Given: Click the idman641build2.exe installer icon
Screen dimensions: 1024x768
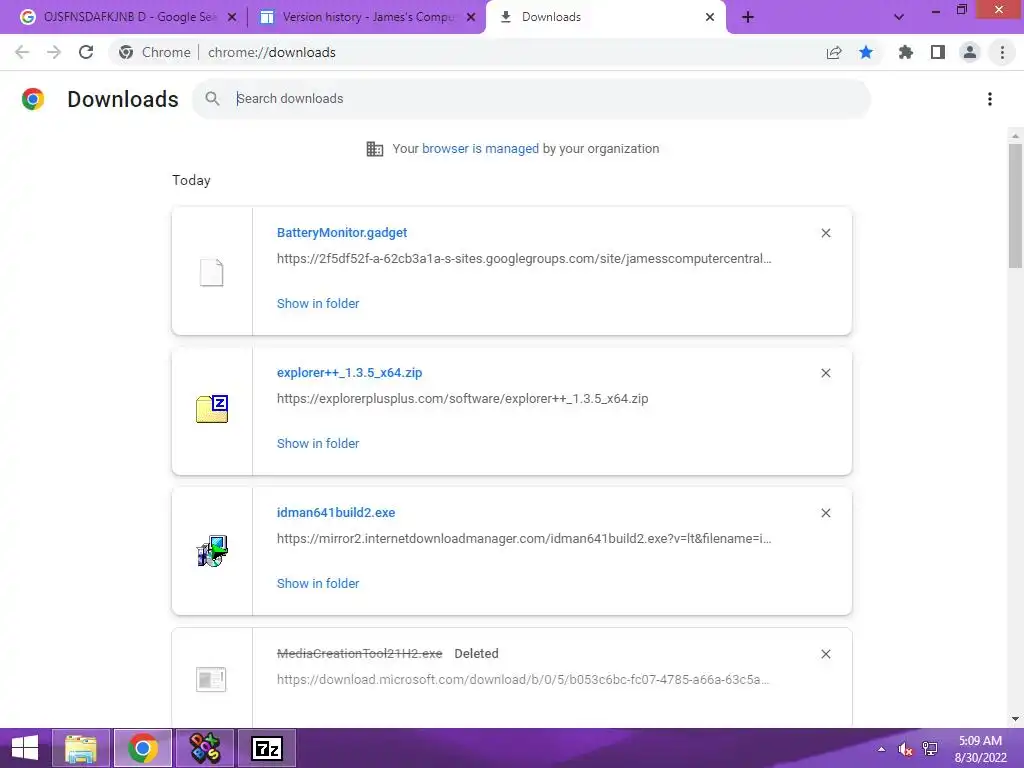Looking at the screenshot, I should (212, 551).
